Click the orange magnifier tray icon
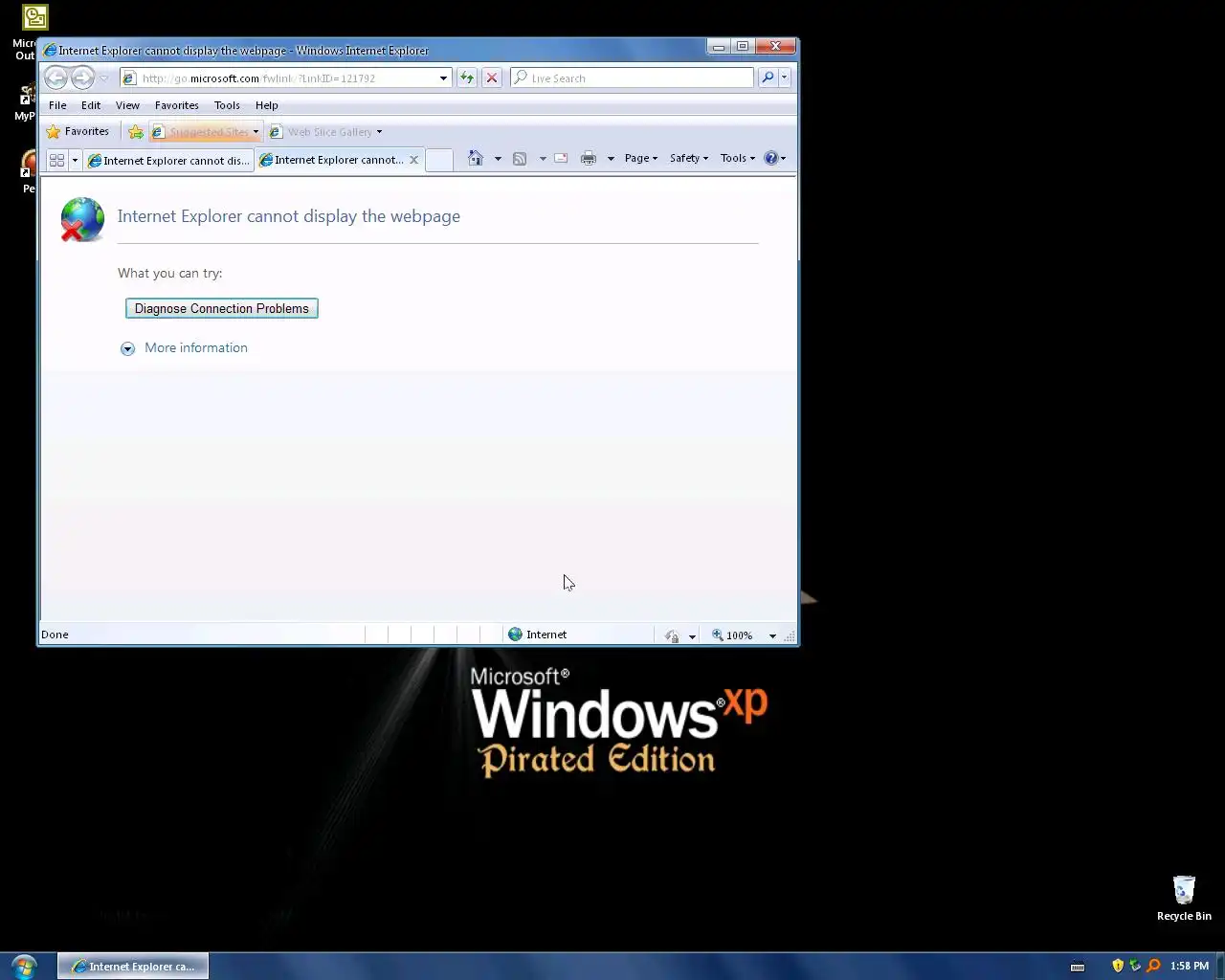 click(x=1153, y=966)
